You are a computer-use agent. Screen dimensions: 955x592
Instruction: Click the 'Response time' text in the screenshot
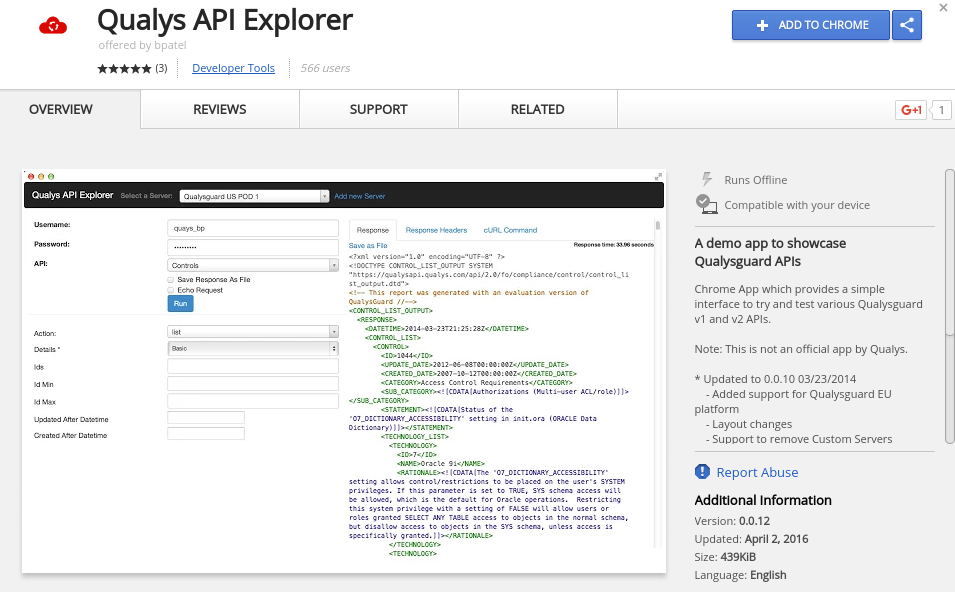(613, 245)
